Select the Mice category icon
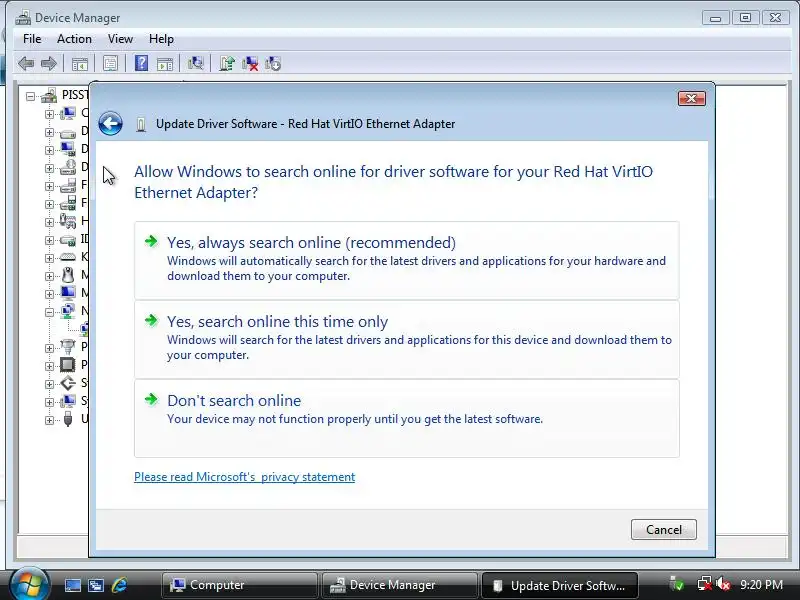Screen dimensions: 800x600 click(x=67, y=275)
